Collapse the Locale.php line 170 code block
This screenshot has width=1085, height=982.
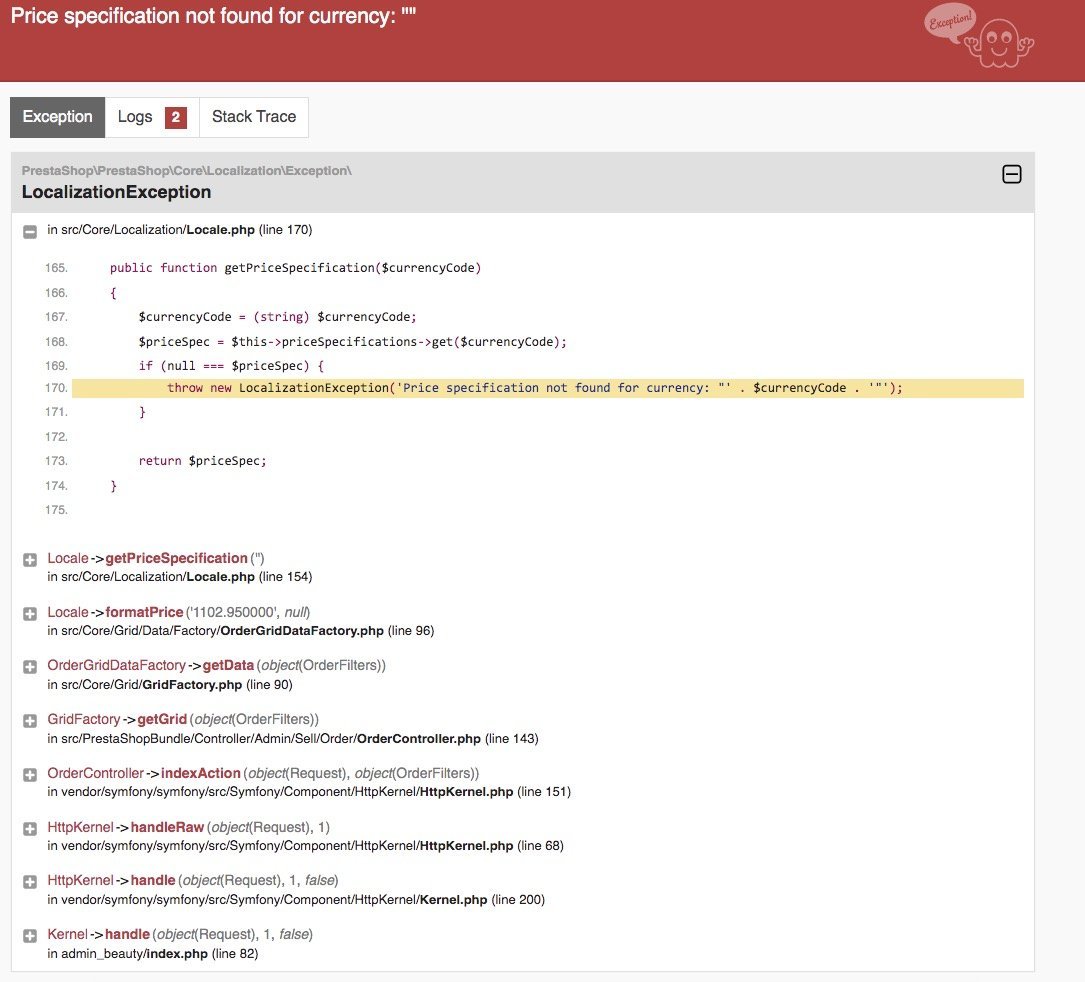tap(30, 231)
